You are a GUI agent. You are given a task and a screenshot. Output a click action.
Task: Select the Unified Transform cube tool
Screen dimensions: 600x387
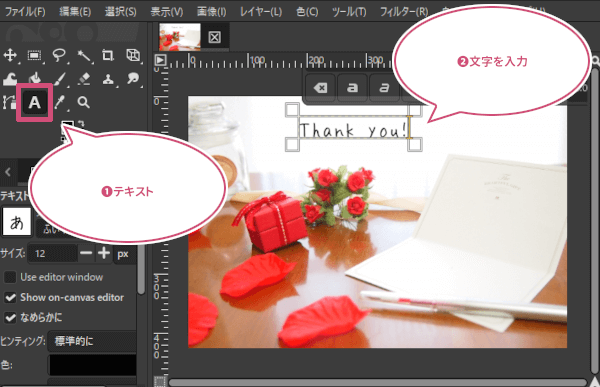pos(133,56)
